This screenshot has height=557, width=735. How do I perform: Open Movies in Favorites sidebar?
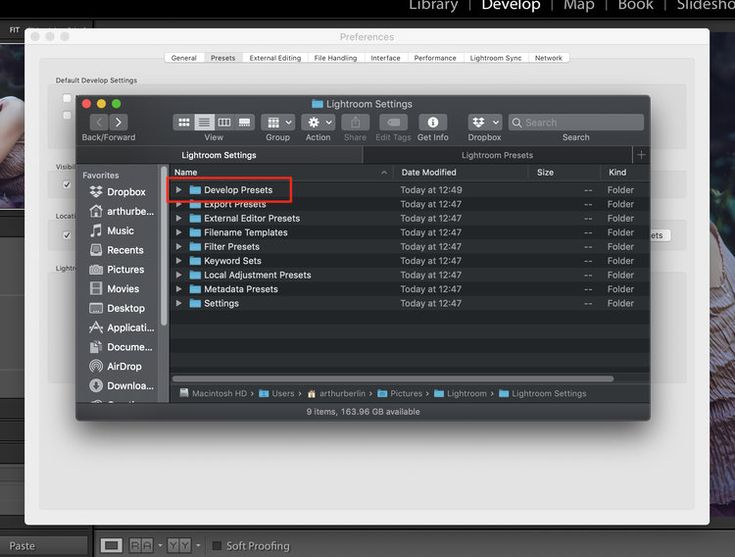point(114,289)
